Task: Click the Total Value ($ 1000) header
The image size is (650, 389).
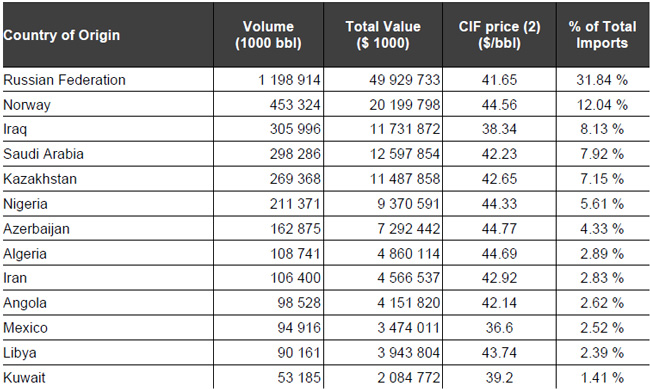Action: 383,35
